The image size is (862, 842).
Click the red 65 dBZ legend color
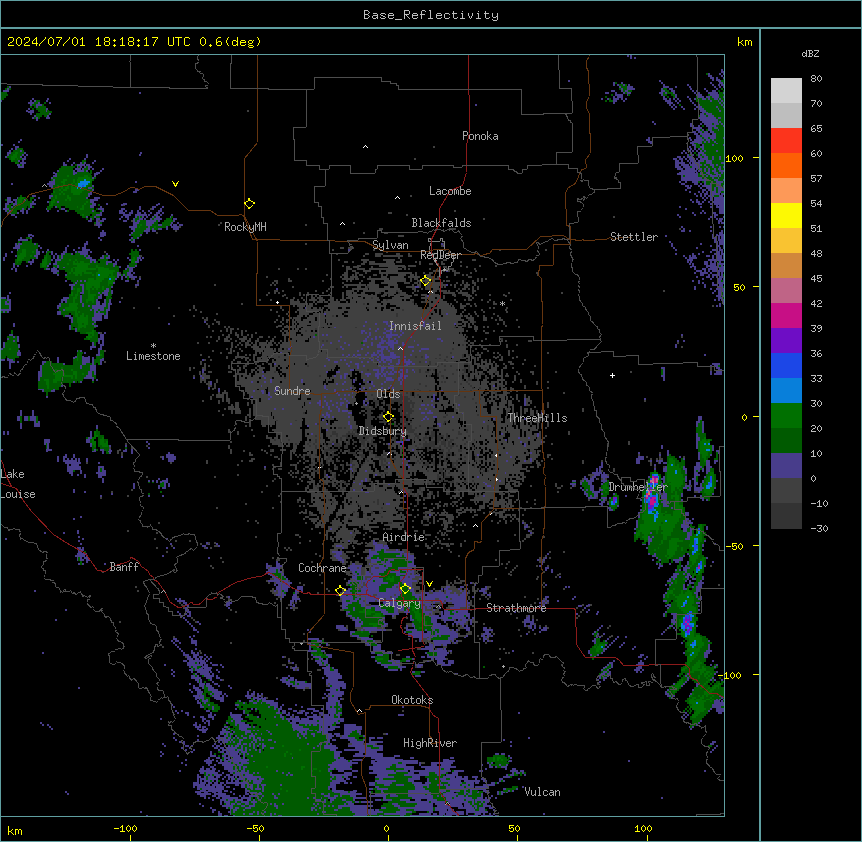click(x=786, y=140)
